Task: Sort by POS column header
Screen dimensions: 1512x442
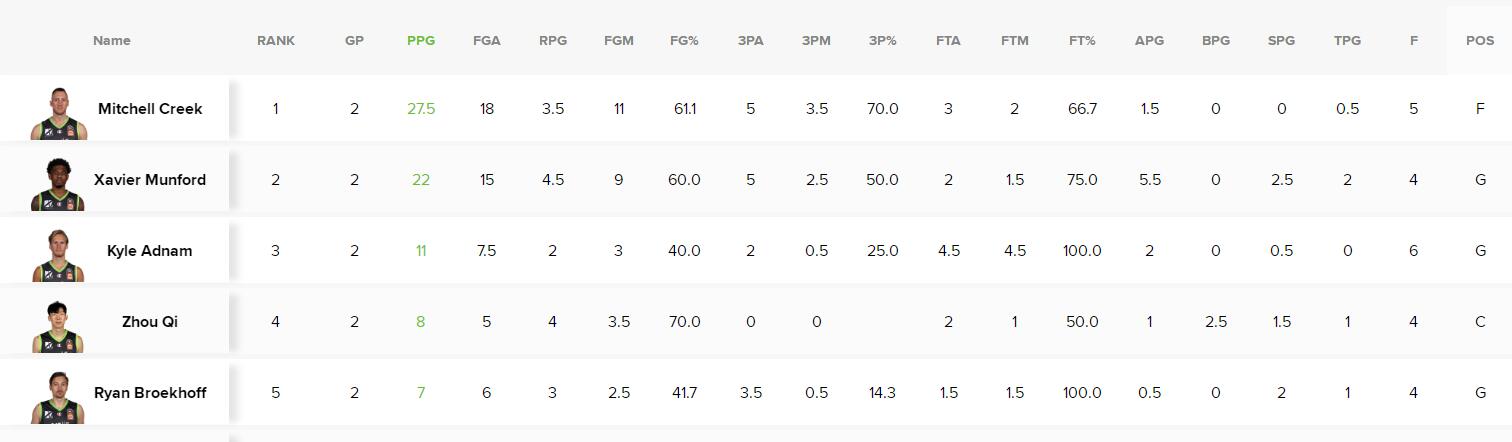Action: coord(1480,41)
